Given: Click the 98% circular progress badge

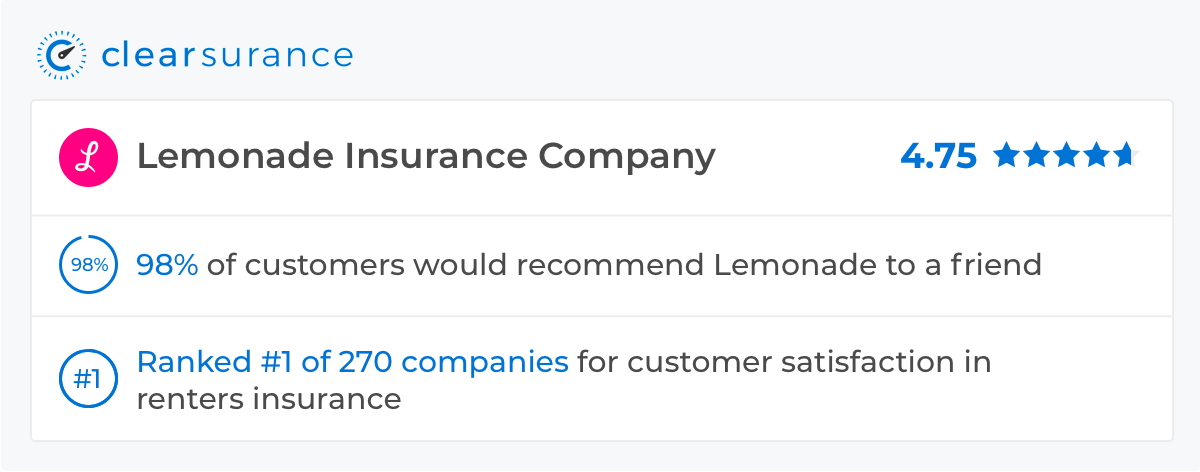Looking at the screenshot, I should pos(88,265).
